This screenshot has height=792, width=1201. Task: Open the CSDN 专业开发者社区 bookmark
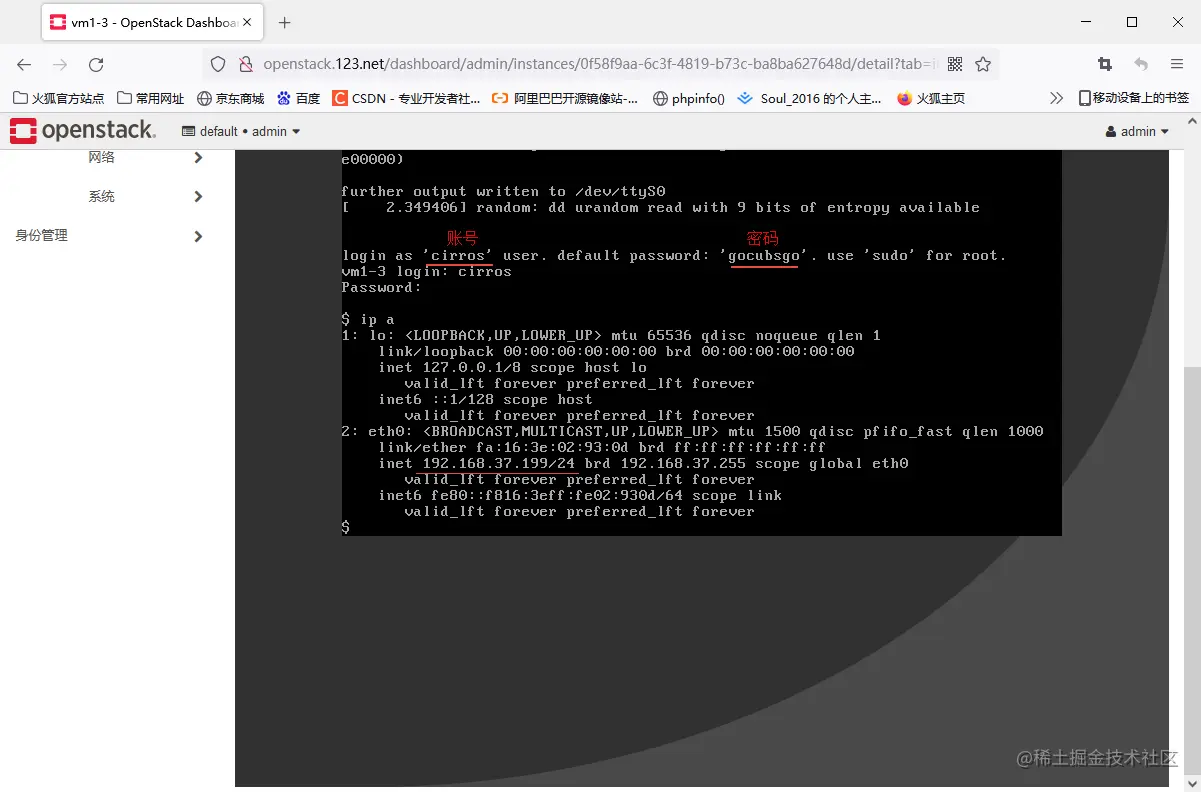[406, 98]
